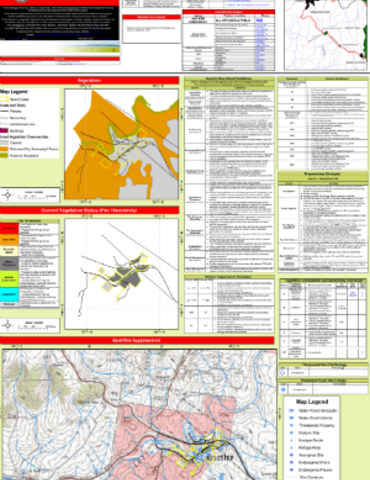The image size is (370, 480).
Task: Click the Escape Route legend icon
Action: pos(292,440)
